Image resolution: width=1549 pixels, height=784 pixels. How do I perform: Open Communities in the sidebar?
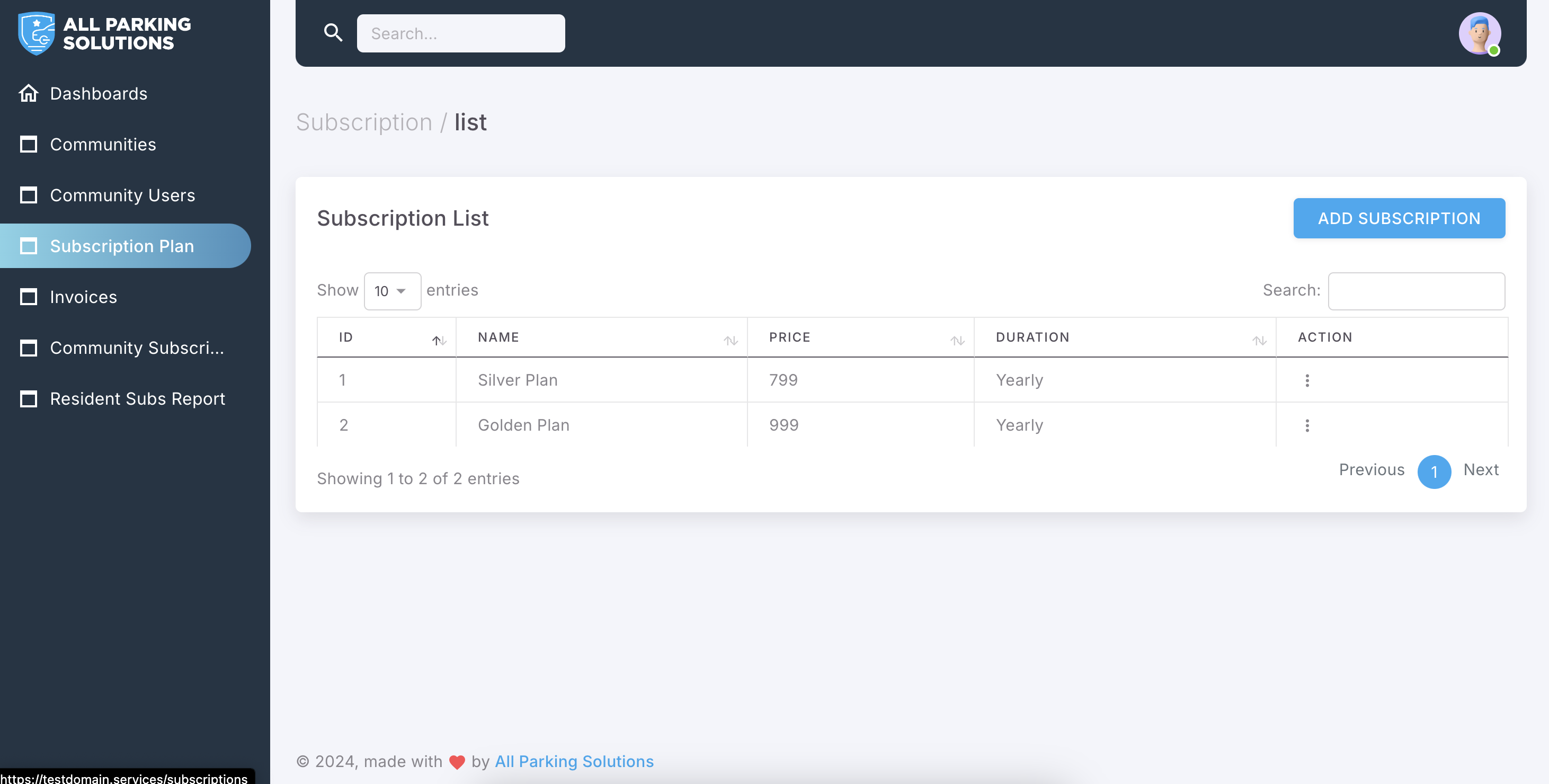coord(103,144)
